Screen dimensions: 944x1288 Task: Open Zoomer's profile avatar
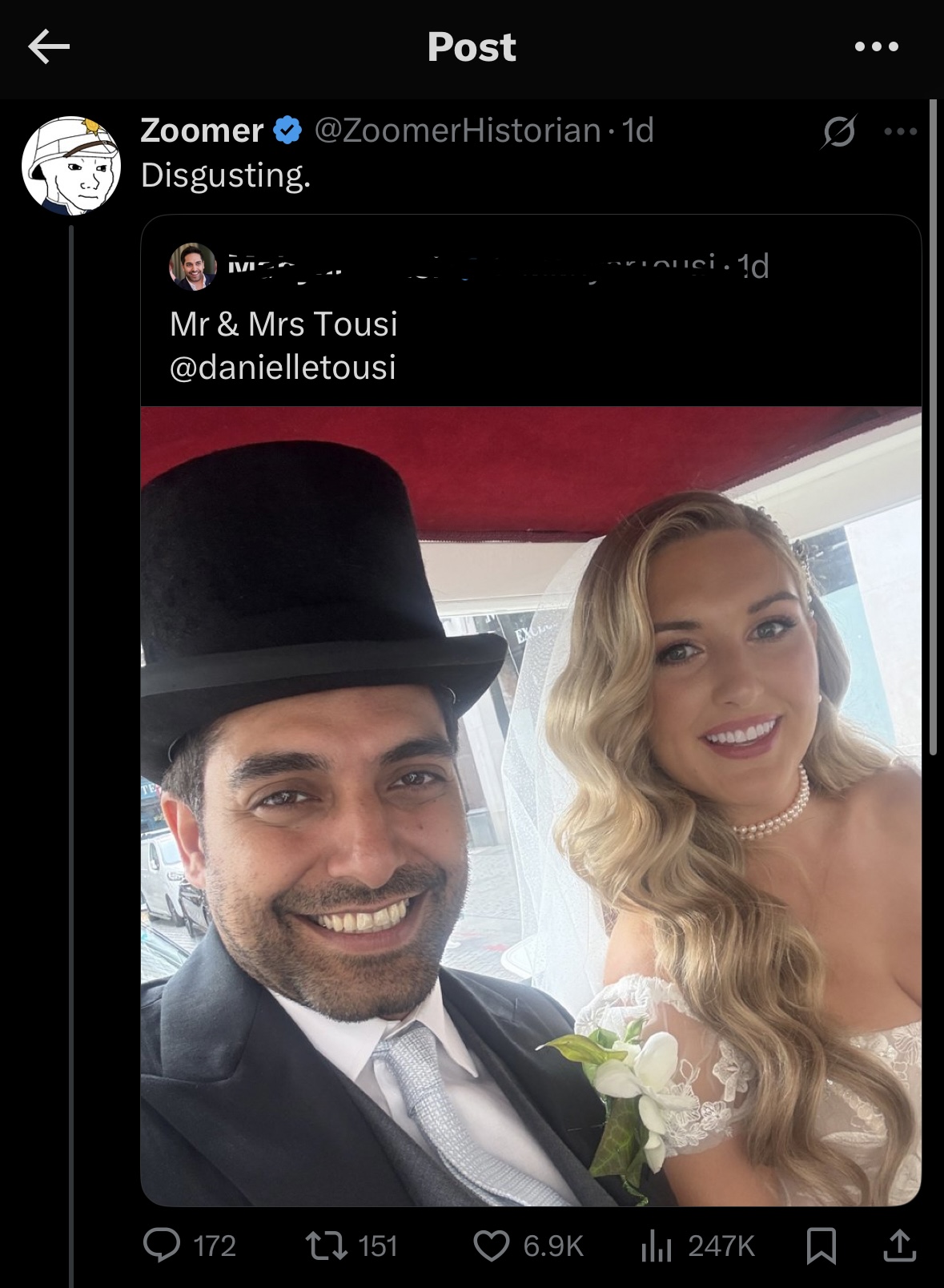point(70,166)
